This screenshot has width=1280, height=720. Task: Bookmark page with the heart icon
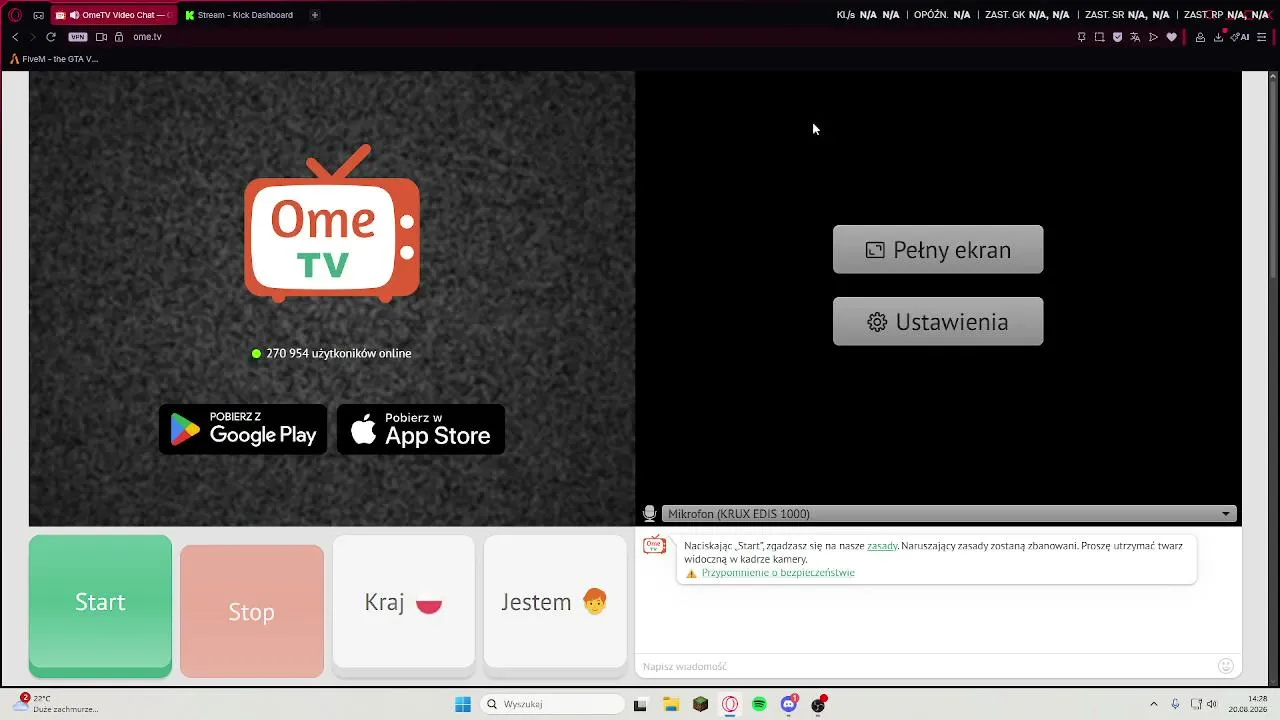pos(1171,37)
